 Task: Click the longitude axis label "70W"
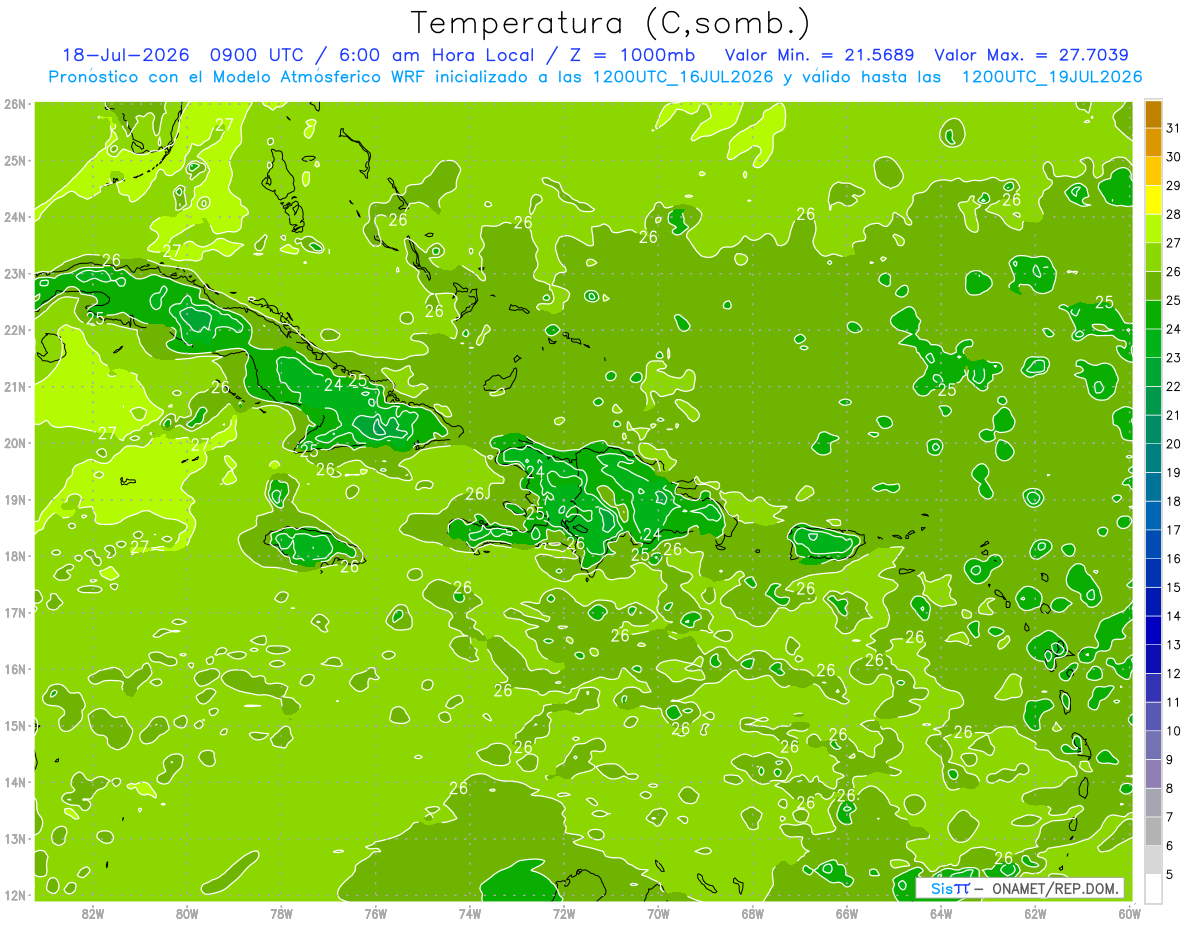click(658, 913)
